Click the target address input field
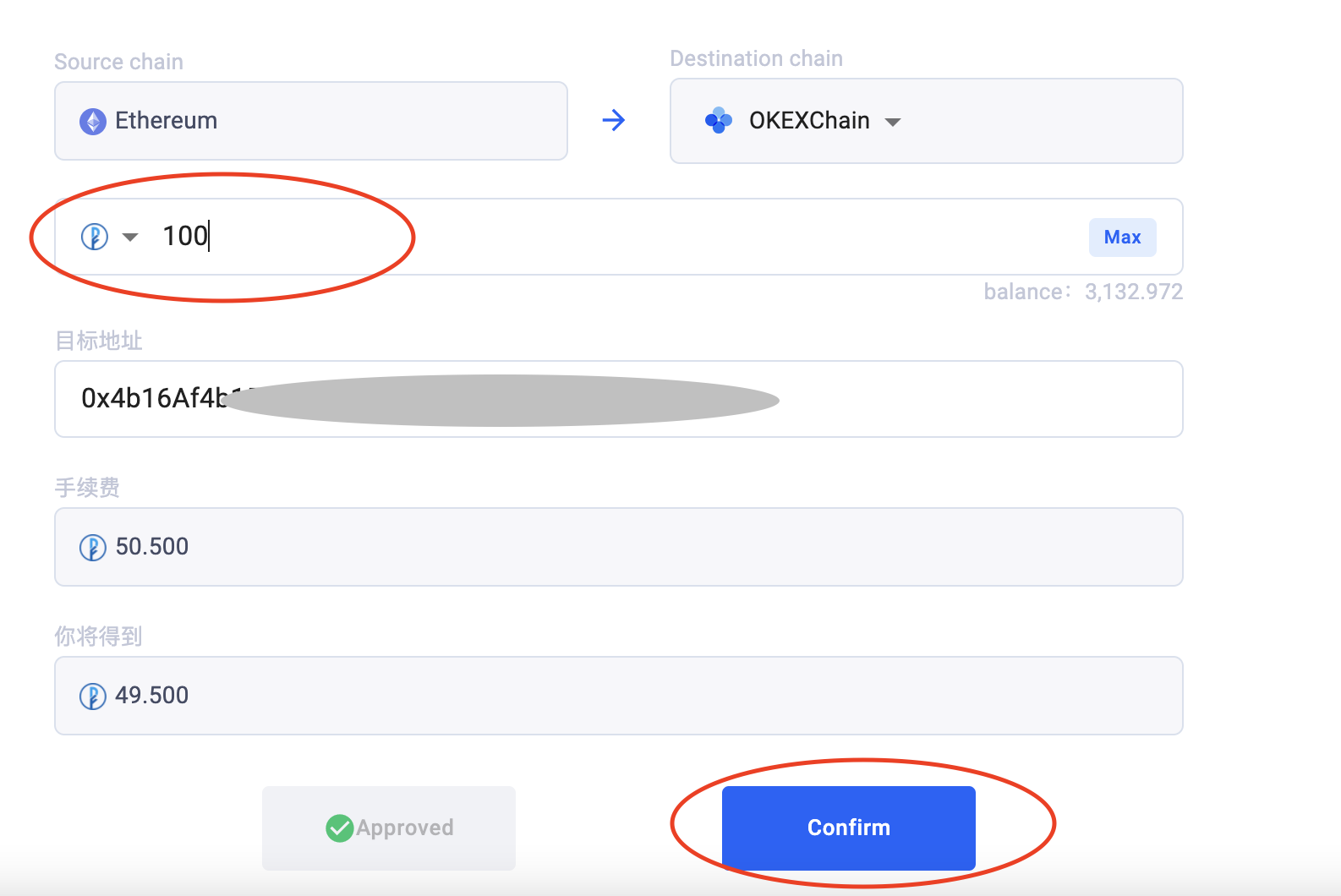 click(x=619, y=399)
